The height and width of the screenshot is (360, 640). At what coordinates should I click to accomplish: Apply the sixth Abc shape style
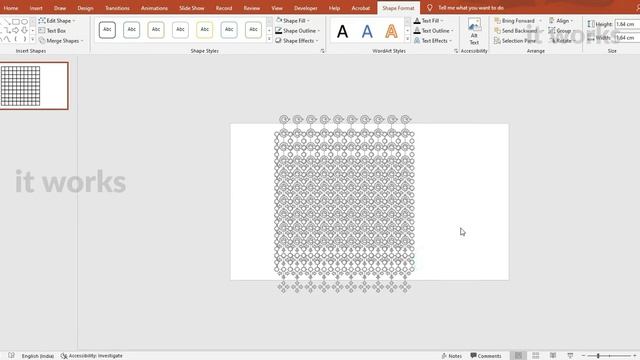coord(229,30)
